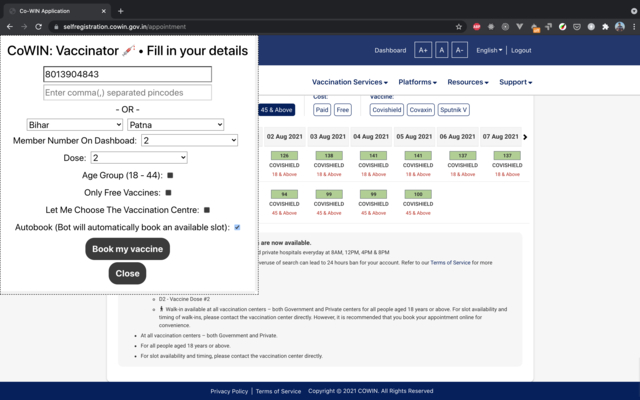Click the mobile number field 8013904843

pos(127,74)
